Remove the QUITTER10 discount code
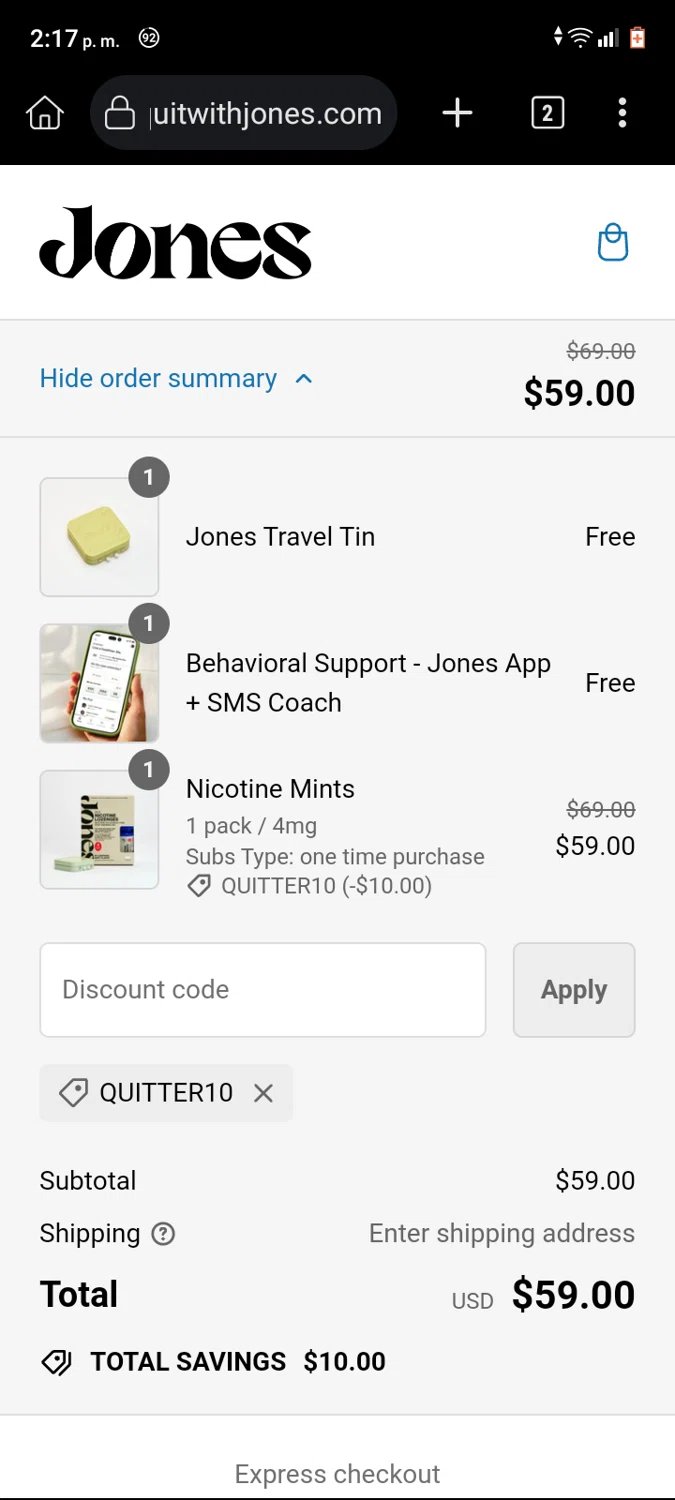 [263, 1093]
